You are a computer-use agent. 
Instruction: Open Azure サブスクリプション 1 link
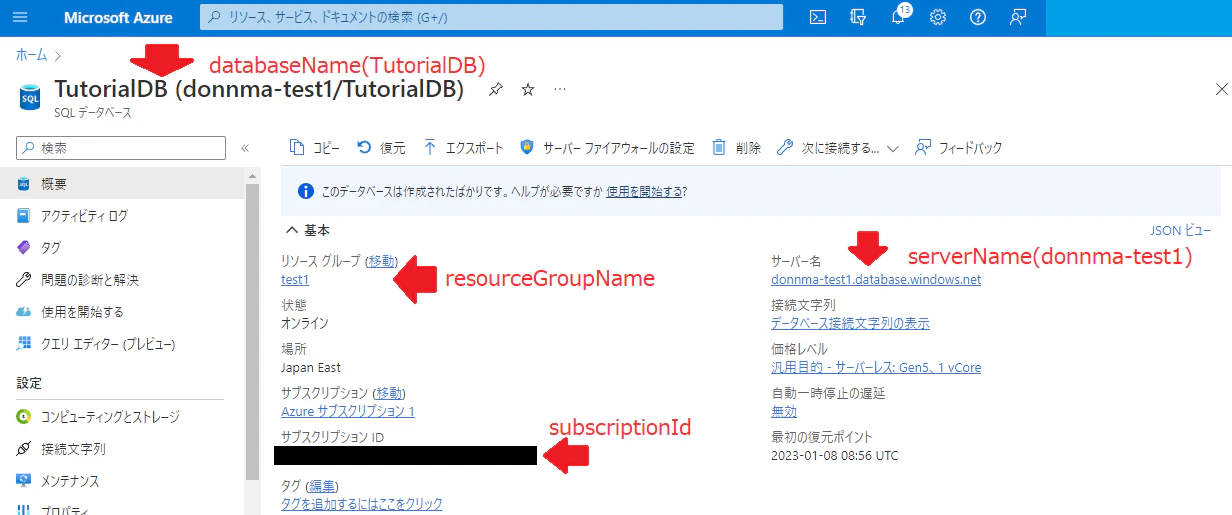coord(348,411)
